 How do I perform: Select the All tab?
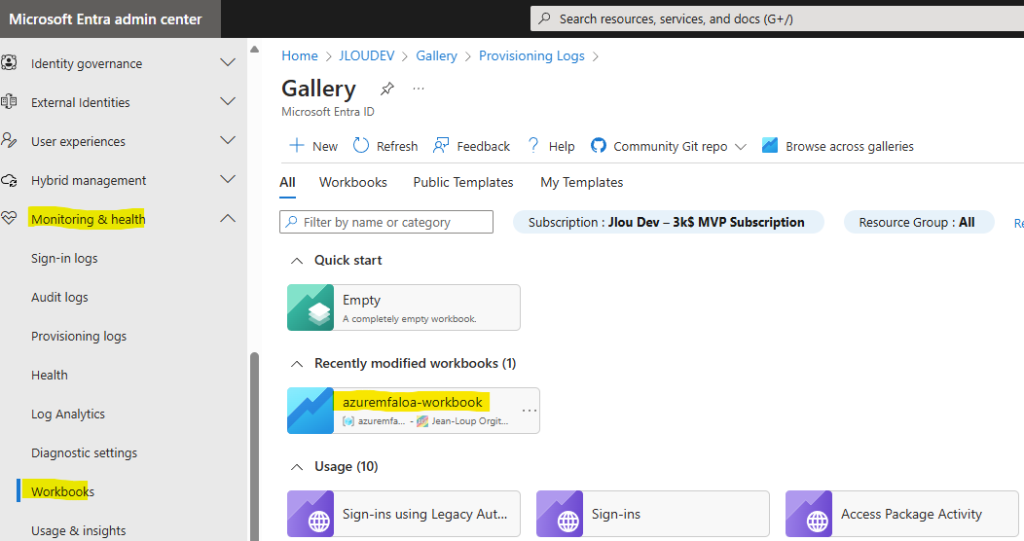[x=287, y=182]
